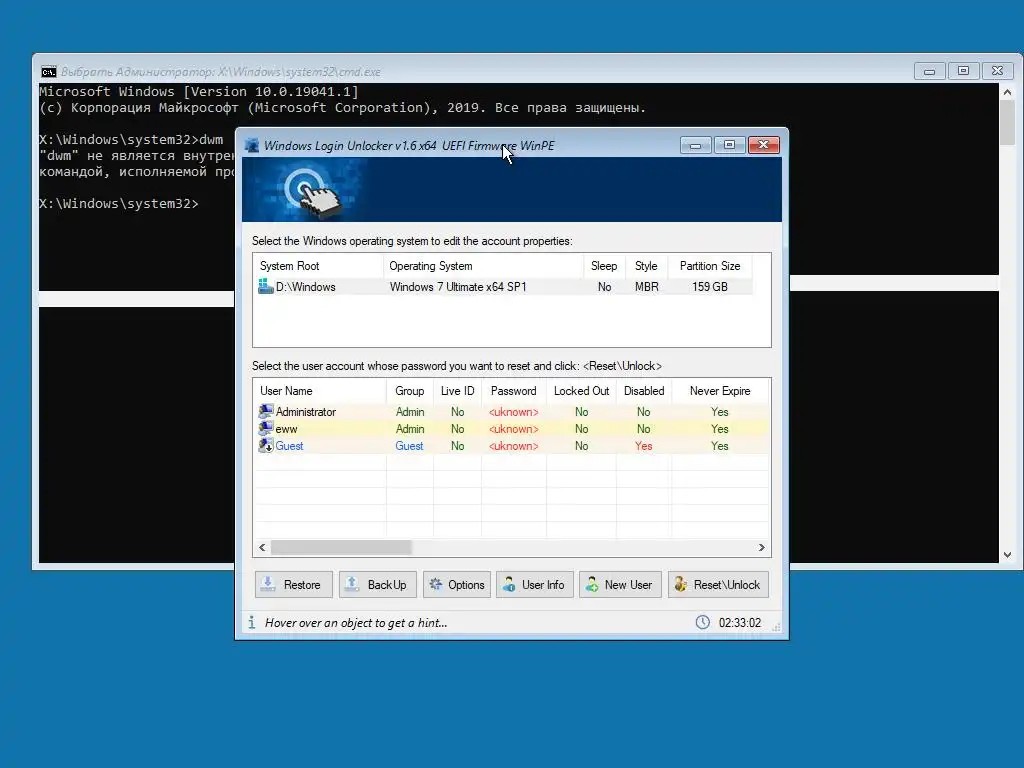This screenshot has height=768, width=1024.
Task: Select the Guest user name
Action: click(x=289, y=445)
